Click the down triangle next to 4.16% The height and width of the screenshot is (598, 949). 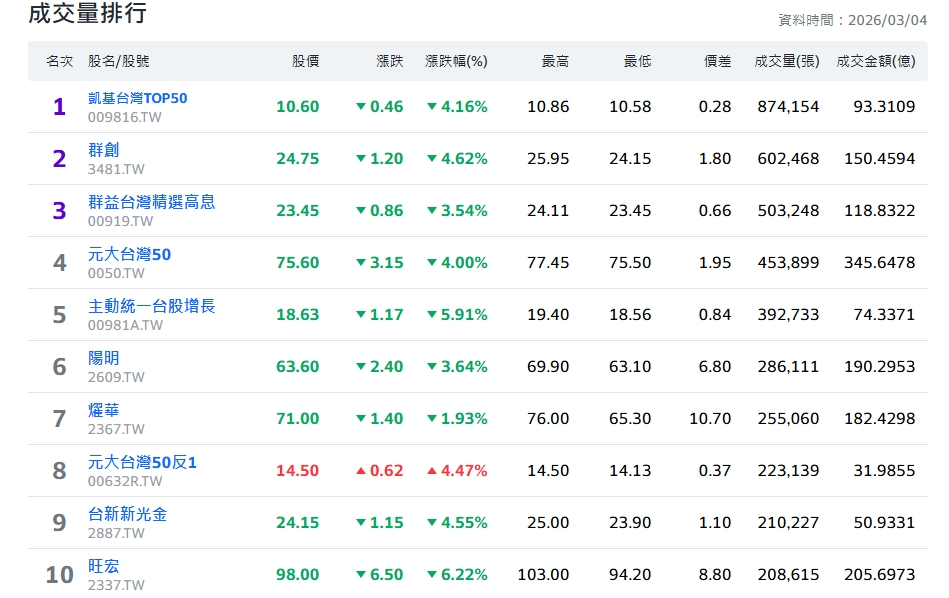click(x=432, y=107)
